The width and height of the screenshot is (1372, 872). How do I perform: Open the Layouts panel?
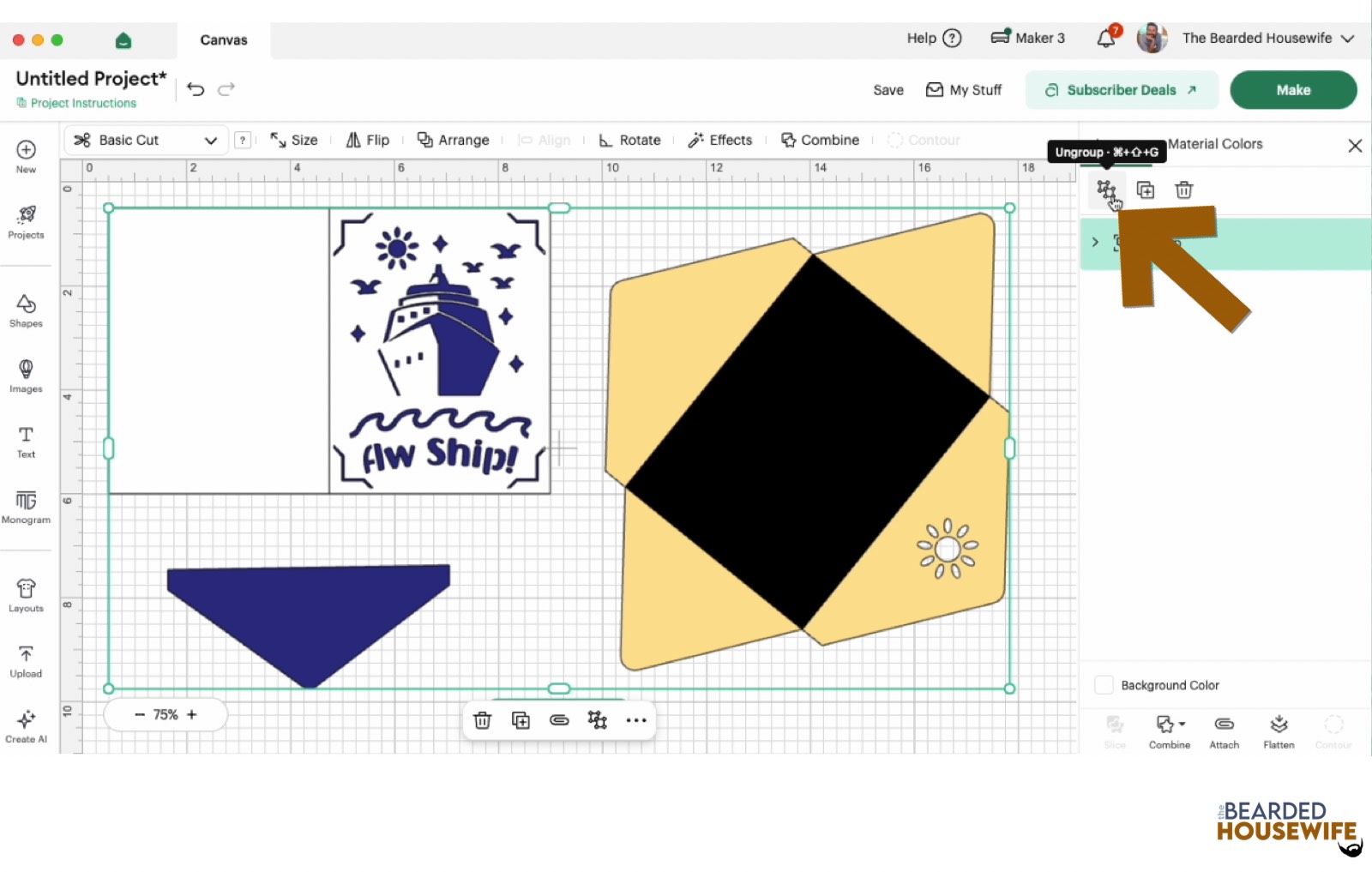pos(26,595)
